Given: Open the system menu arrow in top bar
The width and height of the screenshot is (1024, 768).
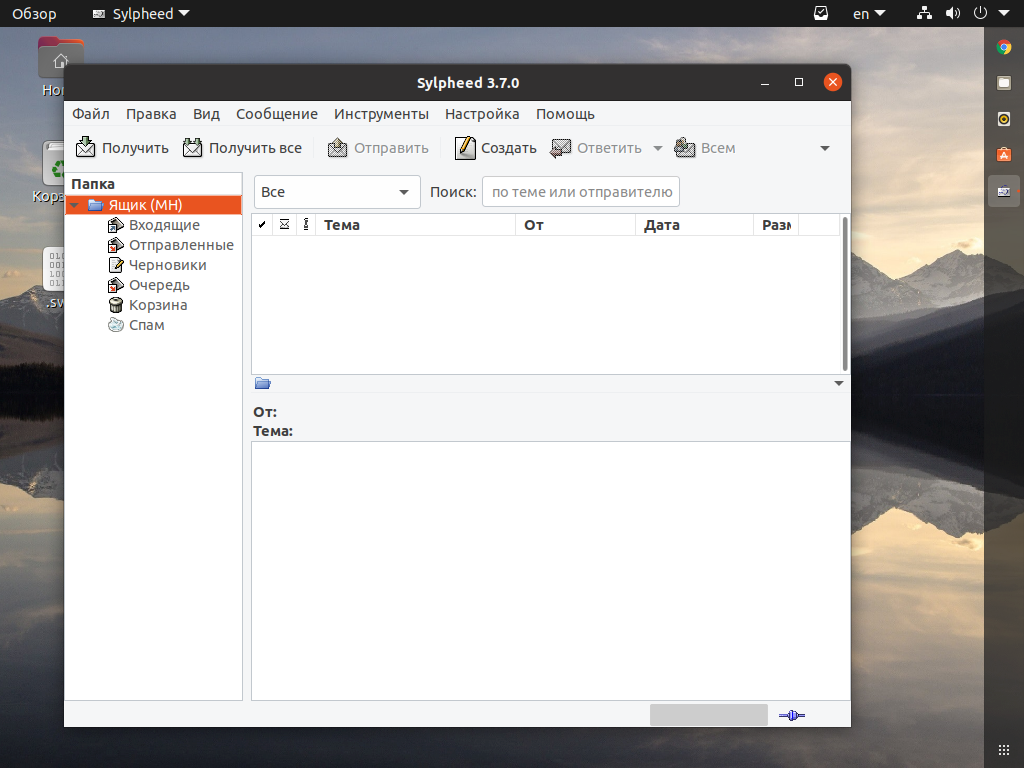Looking at the screenshot, I should click(x=1004, y=14).
